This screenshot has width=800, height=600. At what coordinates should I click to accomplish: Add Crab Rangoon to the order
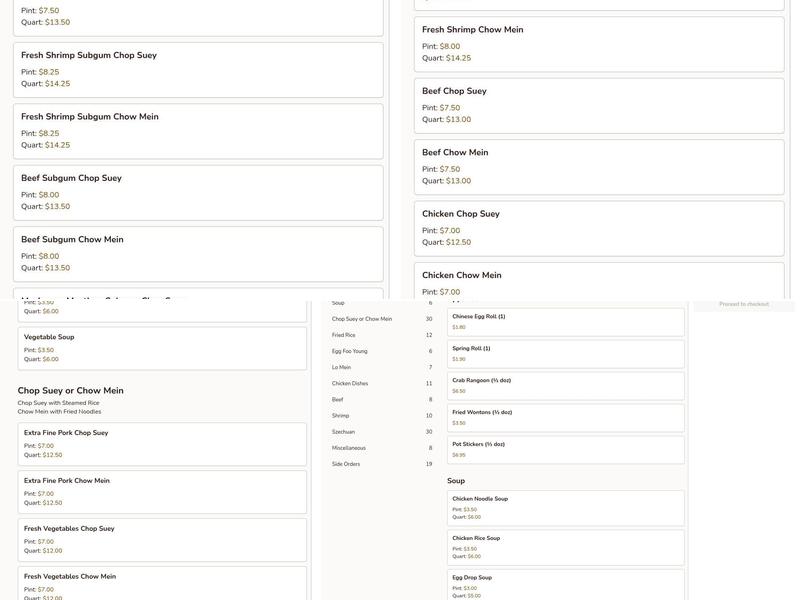click(x=565, y=386)
